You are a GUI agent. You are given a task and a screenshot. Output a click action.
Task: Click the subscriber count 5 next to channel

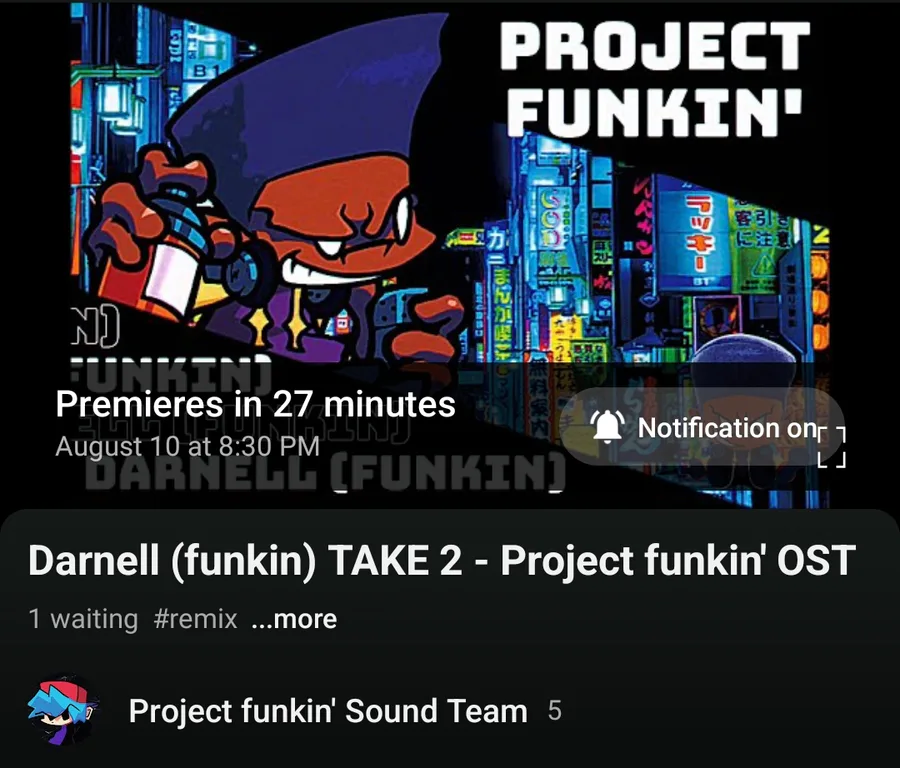(554, 711)
